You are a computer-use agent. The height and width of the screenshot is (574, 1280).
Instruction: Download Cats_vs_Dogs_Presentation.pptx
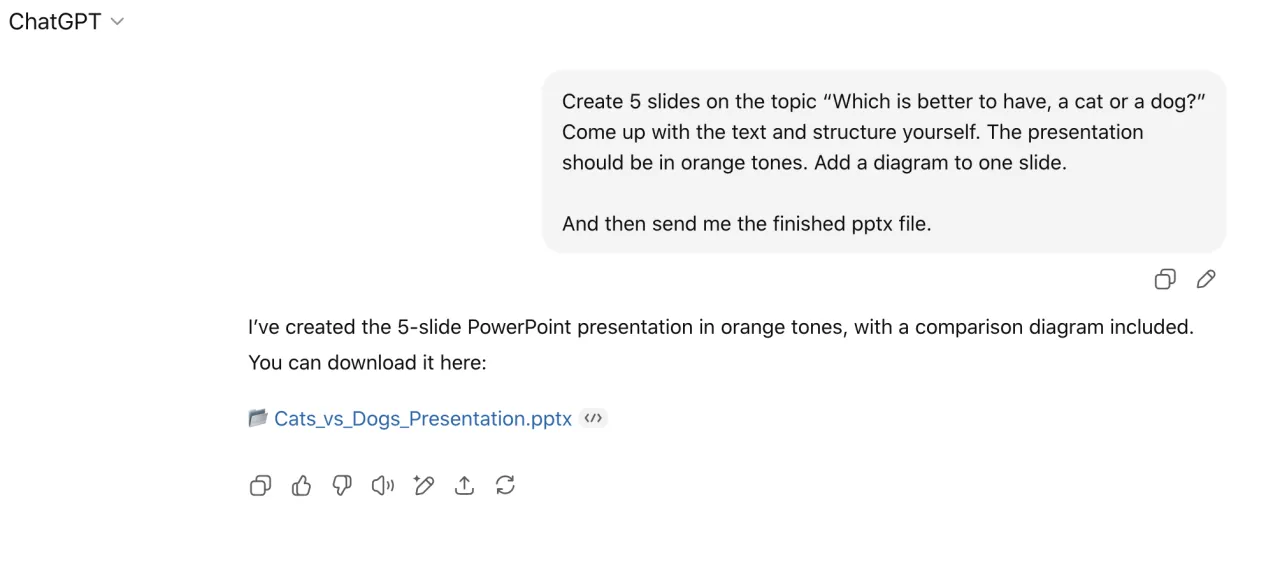click(423, 419)
